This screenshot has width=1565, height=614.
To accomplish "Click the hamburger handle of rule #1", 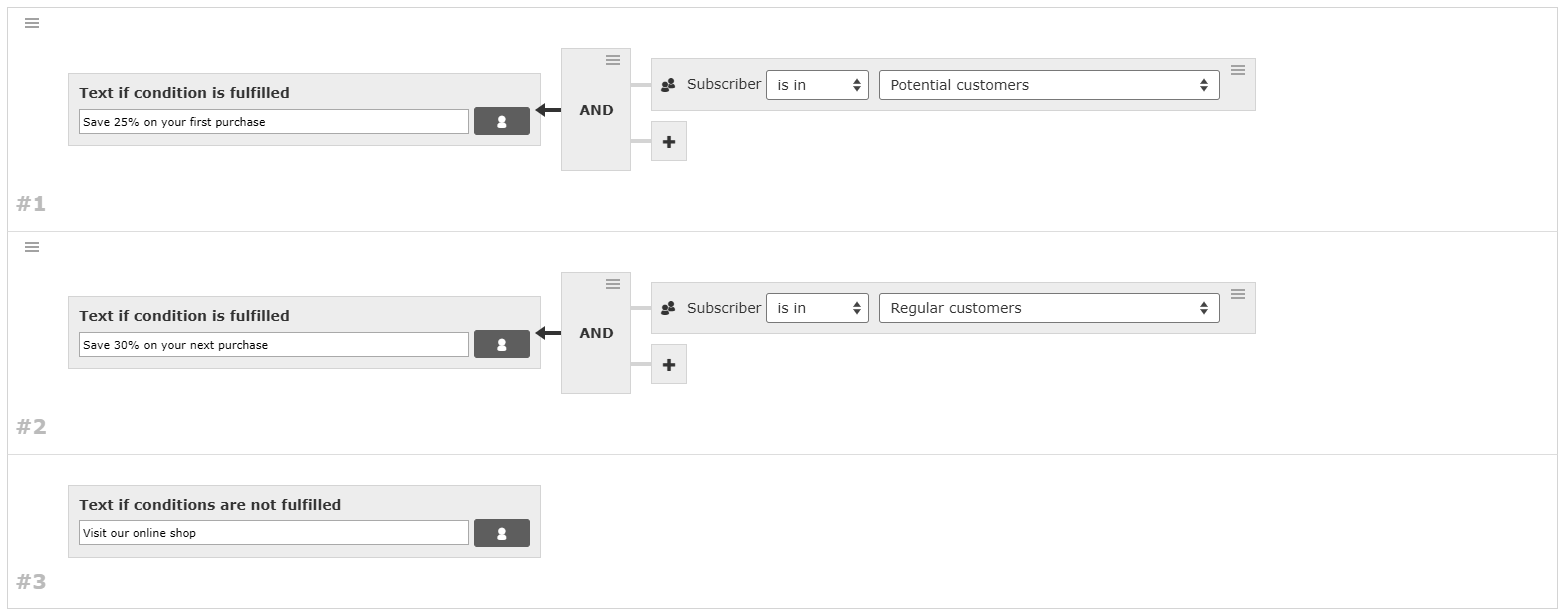I will pyautogui.click(x=32, y=23).
